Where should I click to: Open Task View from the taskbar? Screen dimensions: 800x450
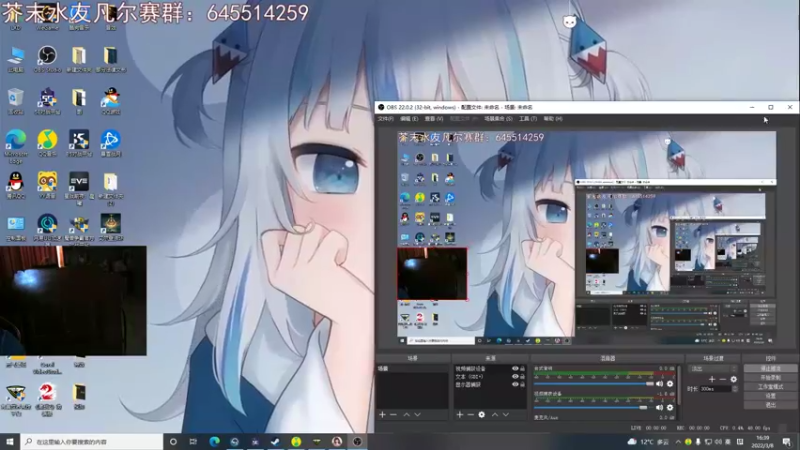(193, 441)
